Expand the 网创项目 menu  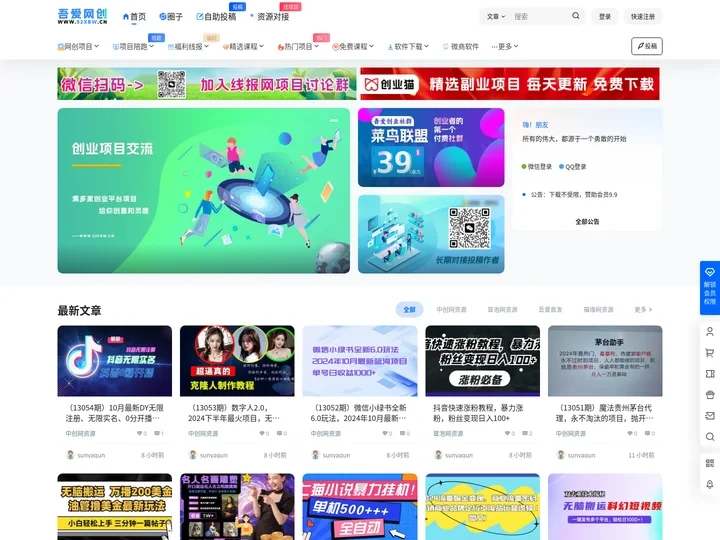[x=78, y=46]
